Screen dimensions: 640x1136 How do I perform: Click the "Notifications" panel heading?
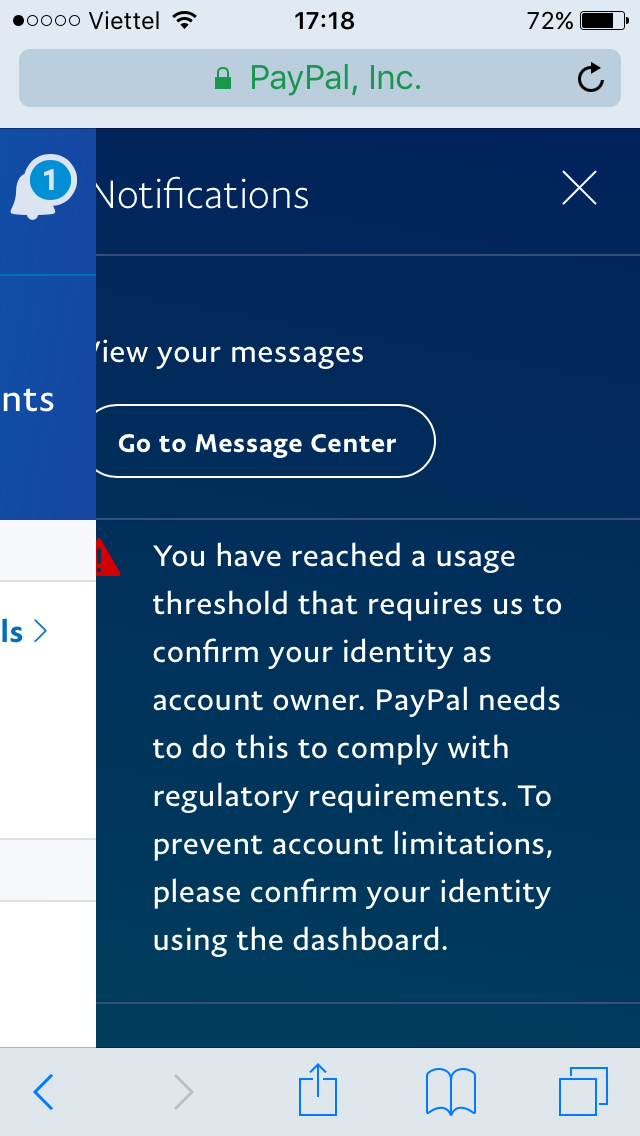[202, 195]
